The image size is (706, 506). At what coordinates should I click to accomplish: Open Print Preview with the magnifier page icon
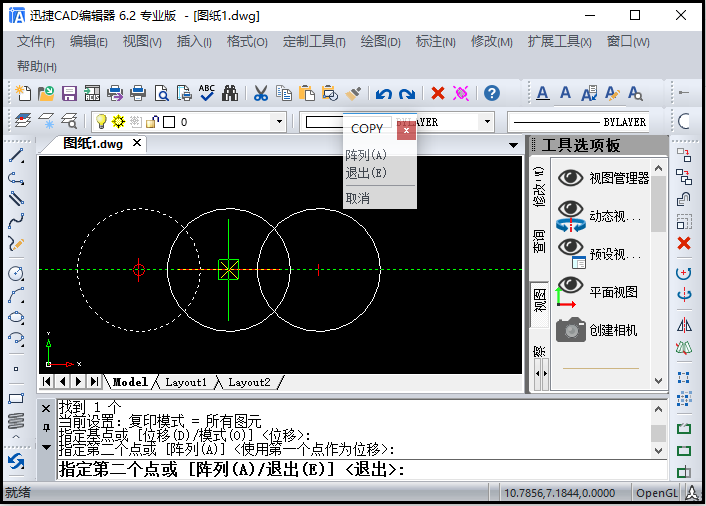[161, 93]
